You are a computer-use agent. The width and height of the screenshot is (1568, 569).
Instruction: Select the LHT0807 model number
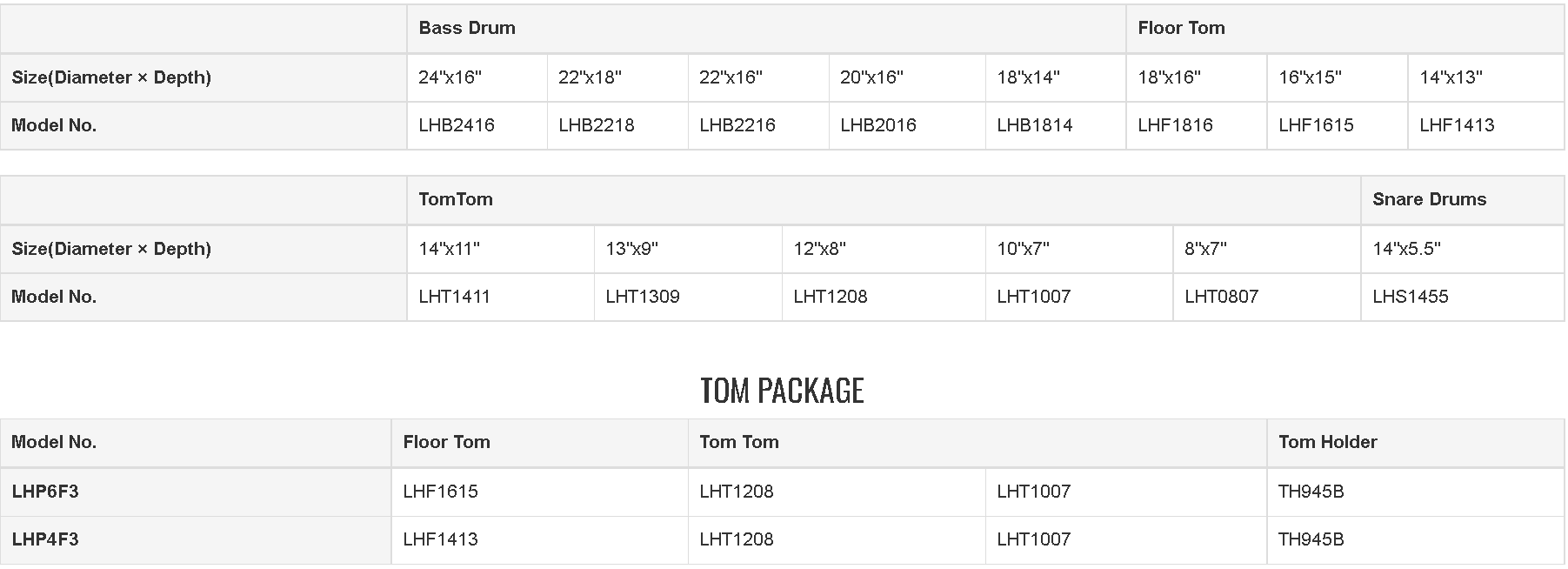pos(1221,297)
